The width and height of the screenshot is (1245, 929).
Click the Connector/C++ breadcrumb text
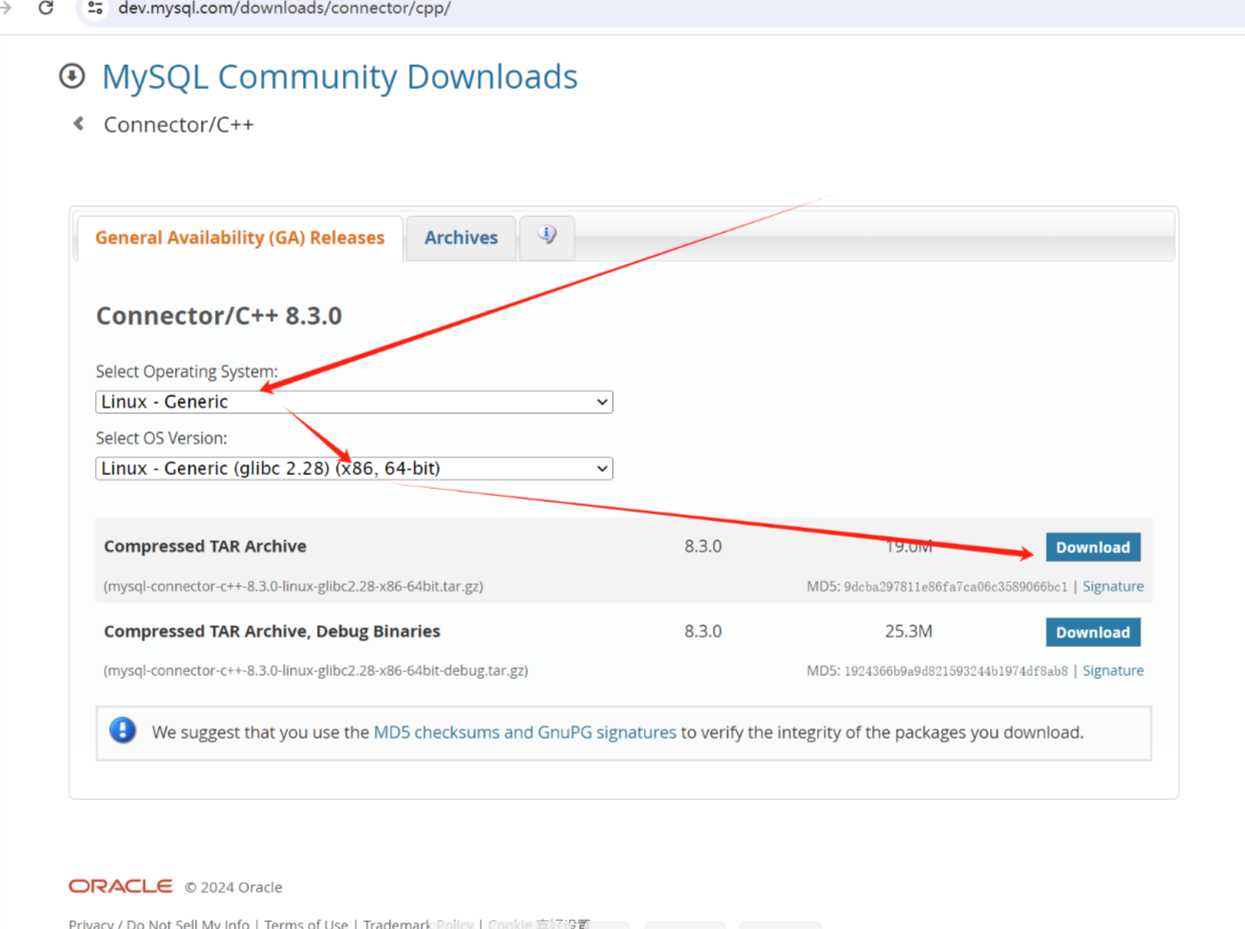[x=179, y=125]
